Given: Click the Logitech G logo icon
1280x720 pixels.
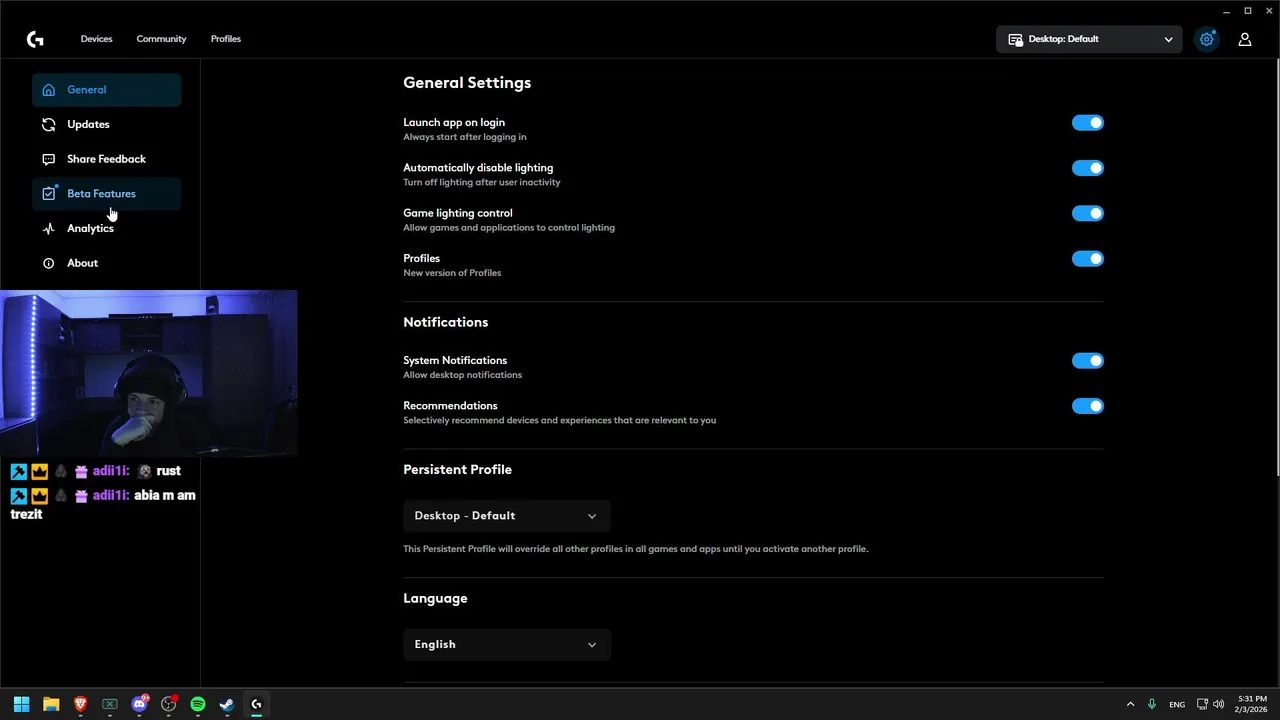Looking at the screenshot, I should (x=35, y=39).
